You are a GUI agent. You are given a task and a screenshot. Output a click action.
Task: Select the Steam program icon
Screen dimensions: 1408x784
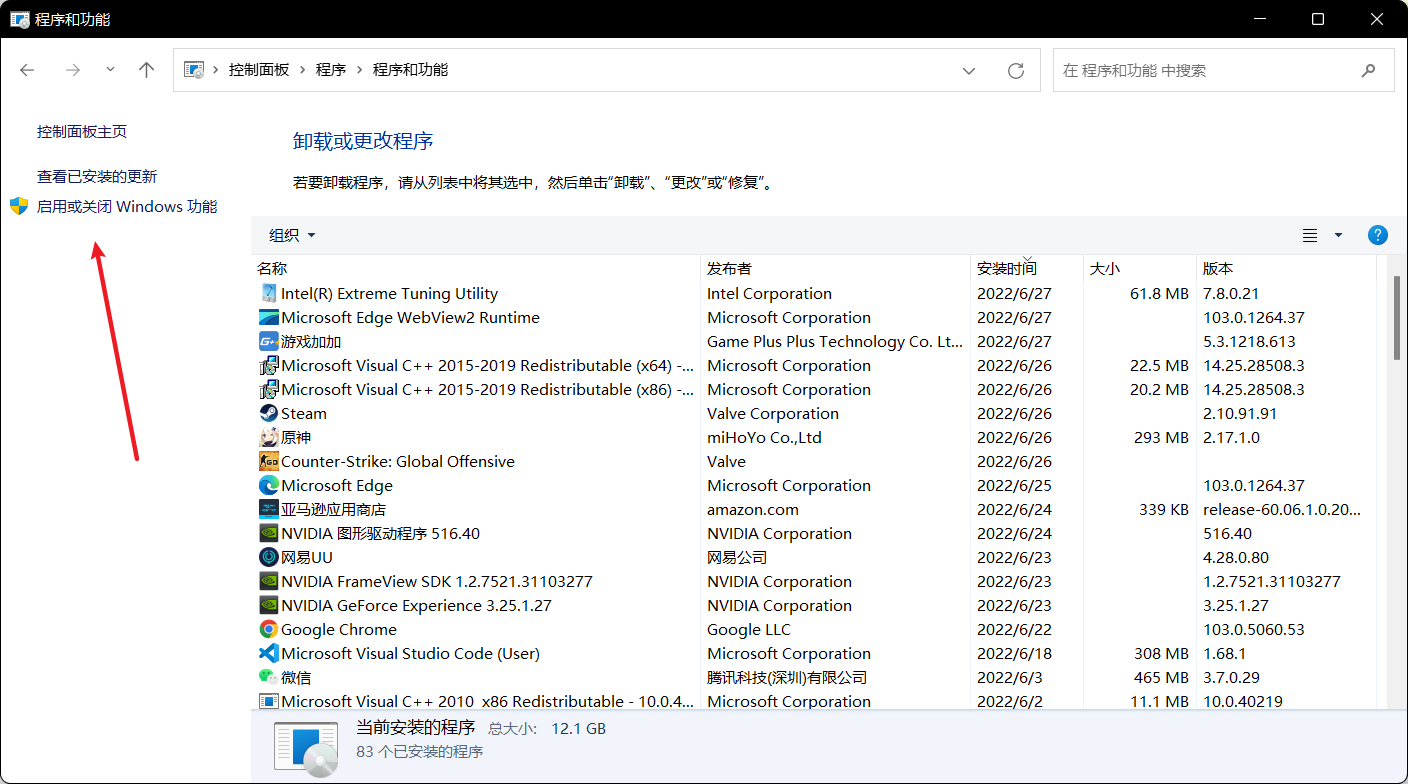coord(268,413)
